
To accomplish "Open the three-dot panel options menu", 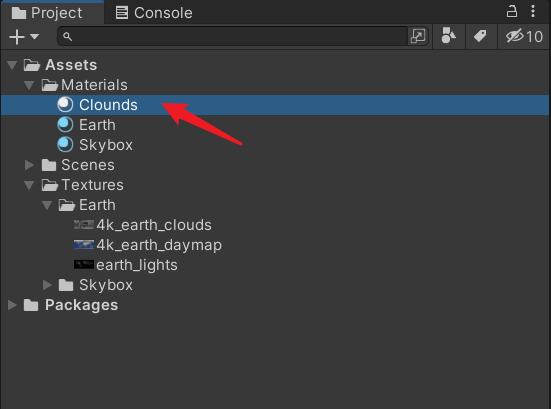I will tap(533, 12).
